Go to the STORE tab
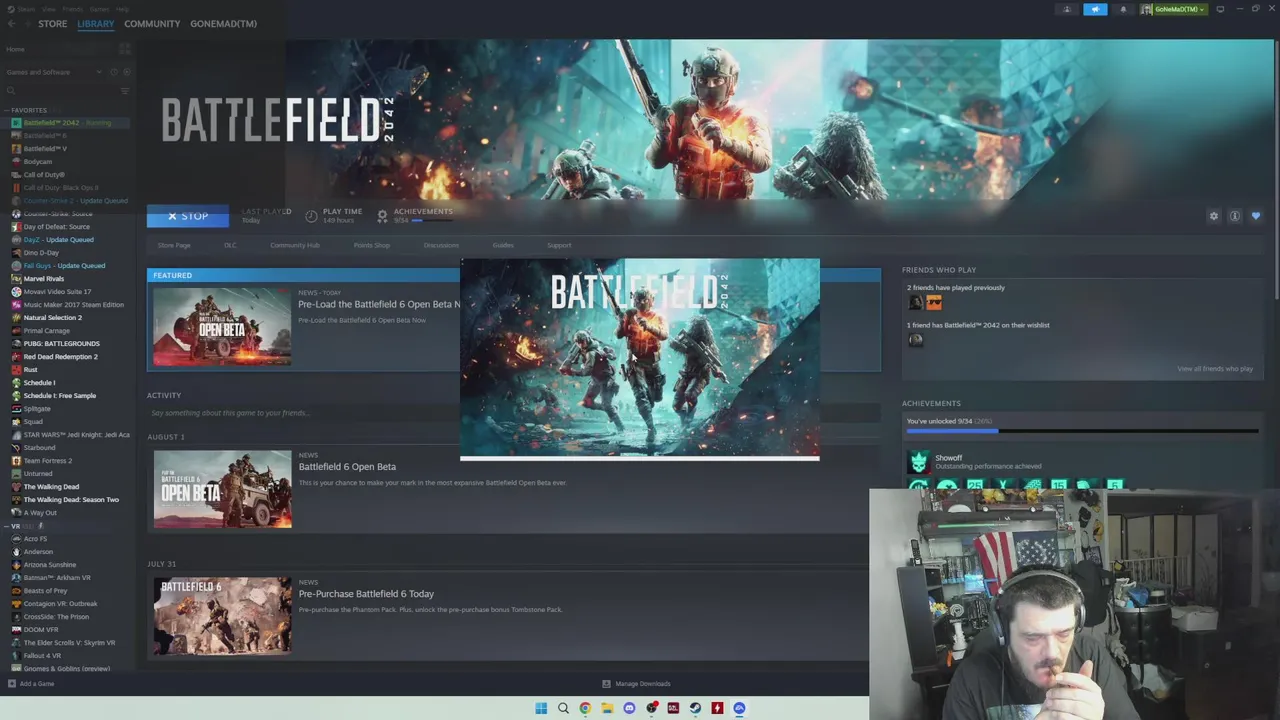The width and height of the screenshot is (1280, 720). point(52,24)
